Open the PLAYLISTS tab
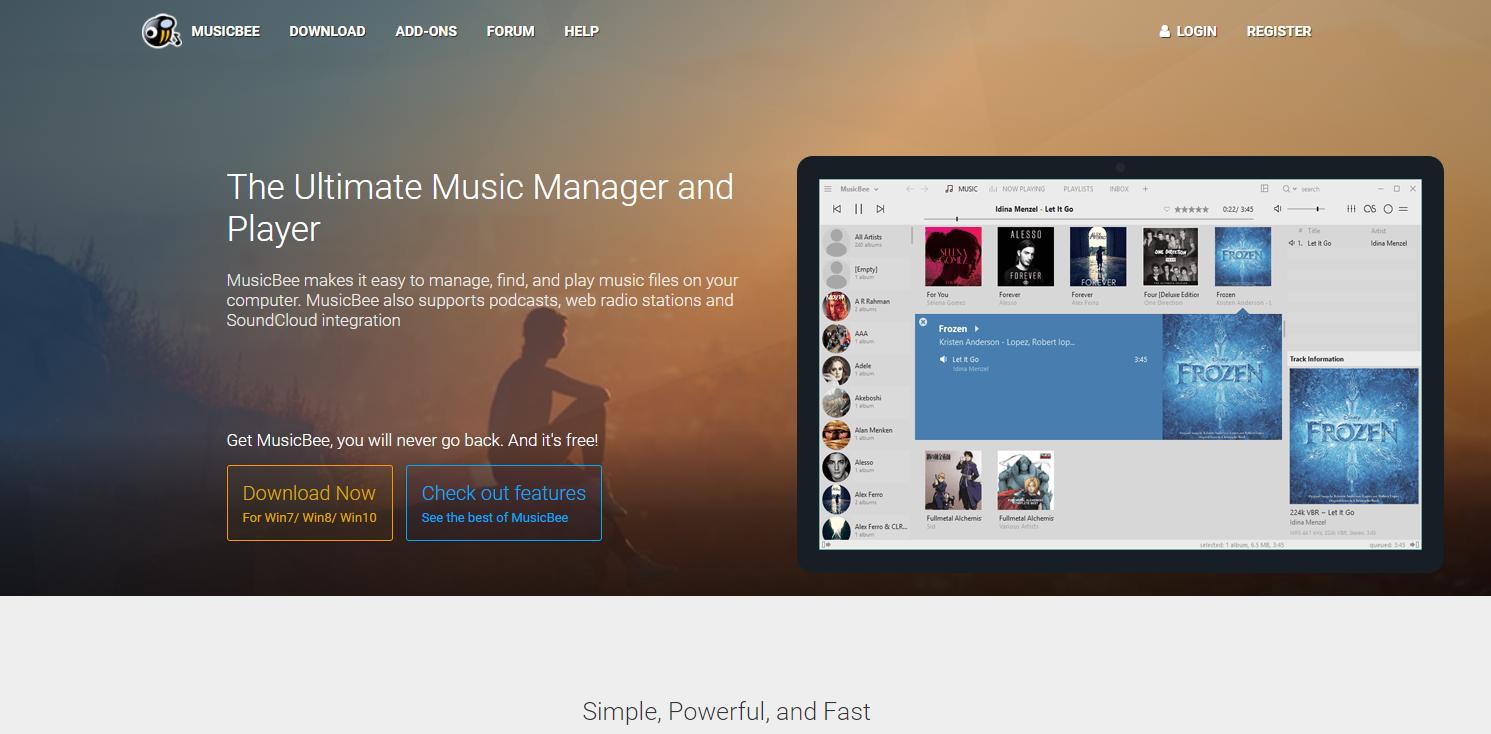This screenshot has height=734, width=1491. coord(1078,189)
